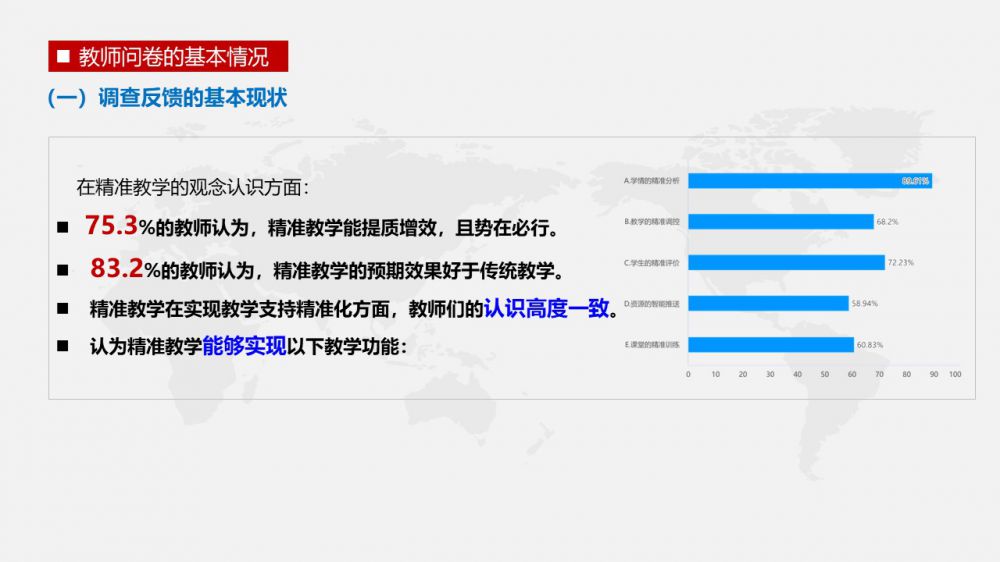Select the red '83.2' figure
This screenshot has width=1000, height=562.
(x=116, y=268)
